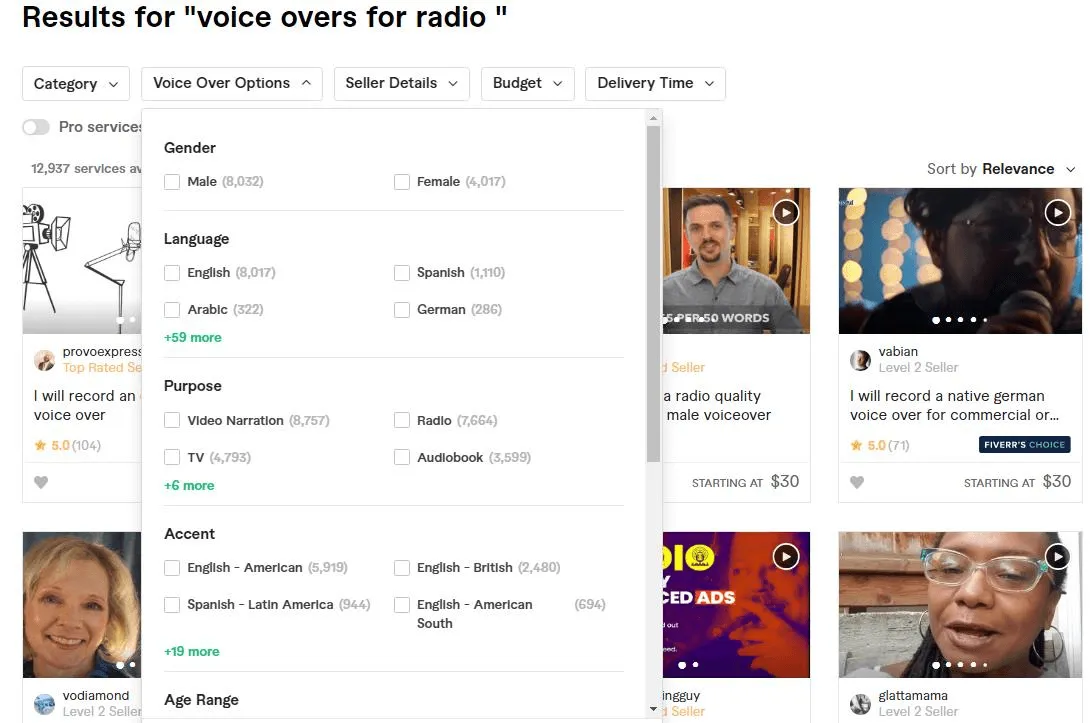The width and height of the screenshot is (1090, 723).
Task: Favorite the provoexpress gig with the heart
Action: (41, 482)
